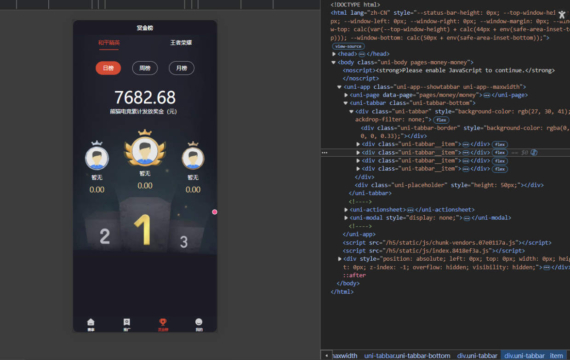Close the DevTools panel with the X
570x360 pixels.
pyautogui.click(x=562, y=15)
